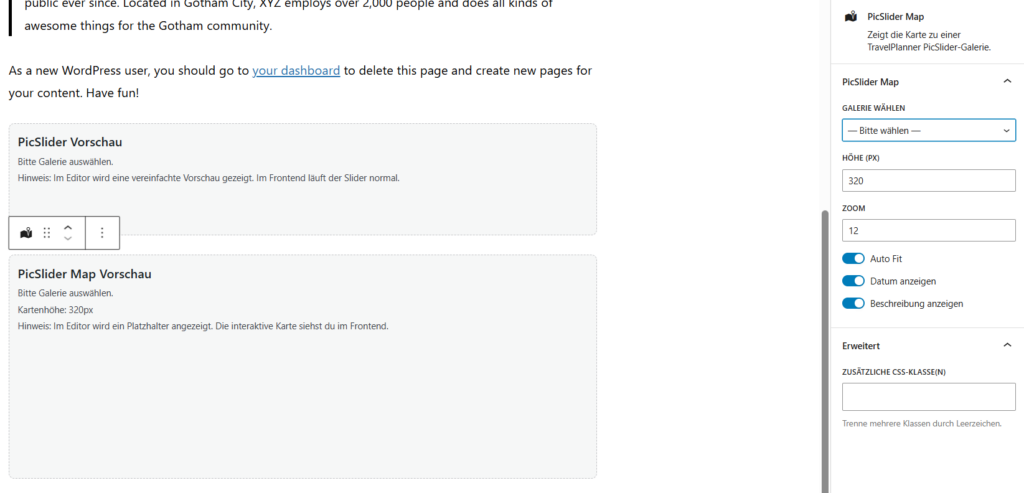
Task: Focus the Zoom input field
Action: click(x=928, y=230)
